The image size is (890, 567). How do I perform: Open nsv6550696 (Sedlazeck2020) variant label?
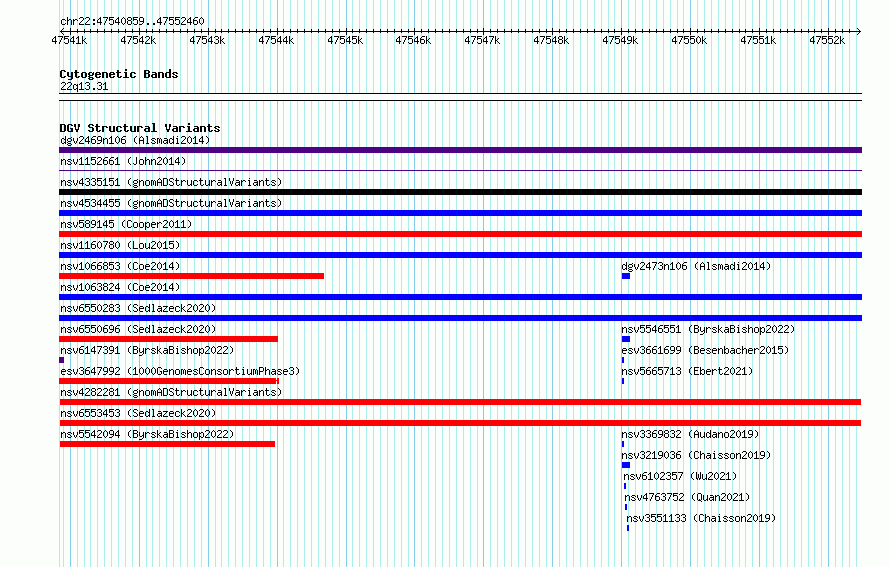138,329
